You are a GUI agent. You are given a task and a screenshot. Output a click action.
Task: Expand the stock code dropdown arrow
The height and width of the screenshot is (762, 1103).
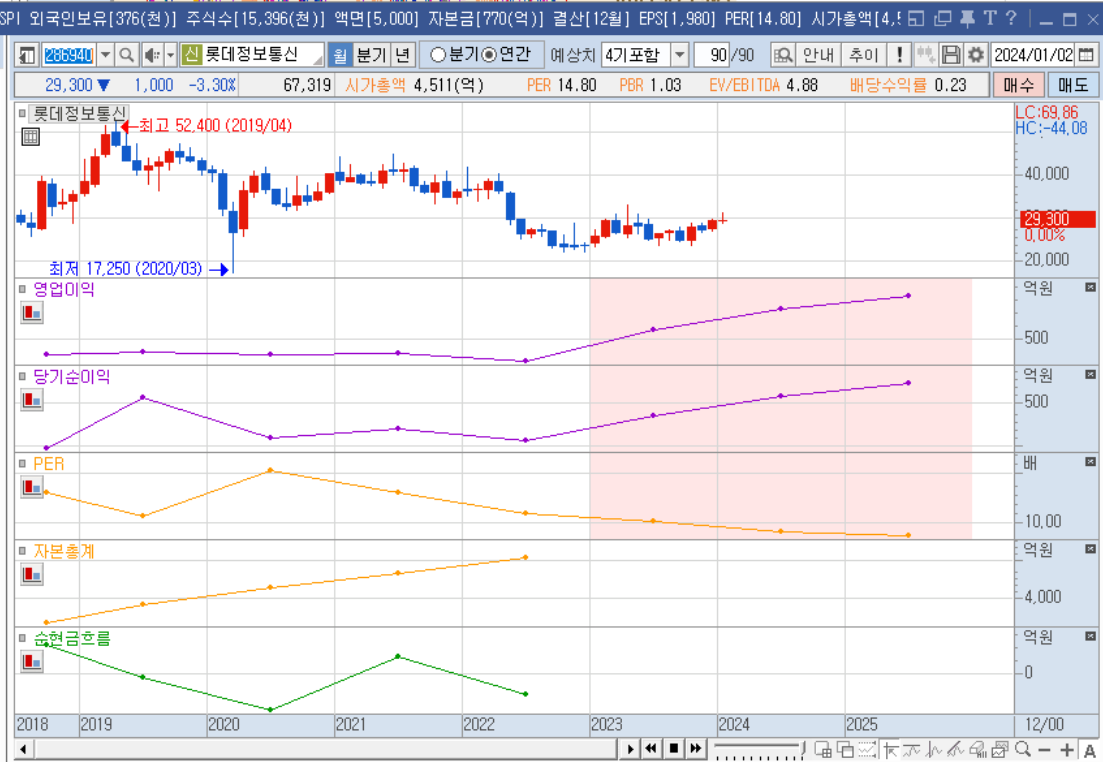105,55
